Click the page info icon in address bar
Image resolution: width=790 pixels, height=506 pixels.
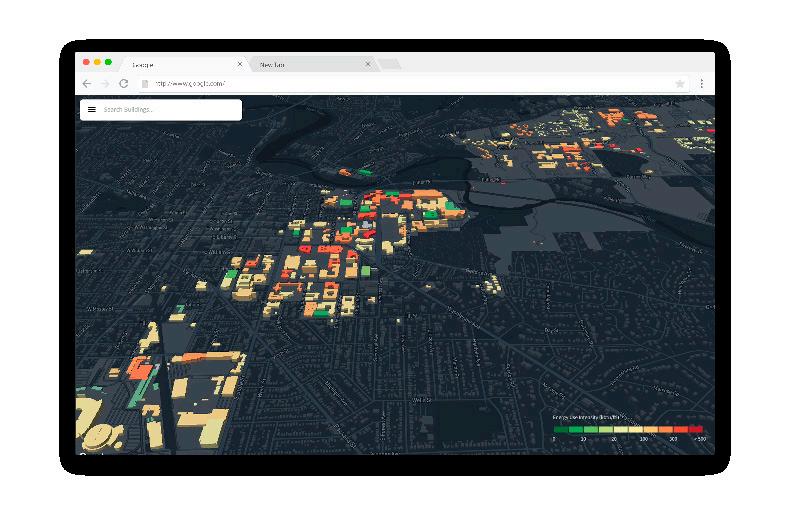click(x=145, y=84)
